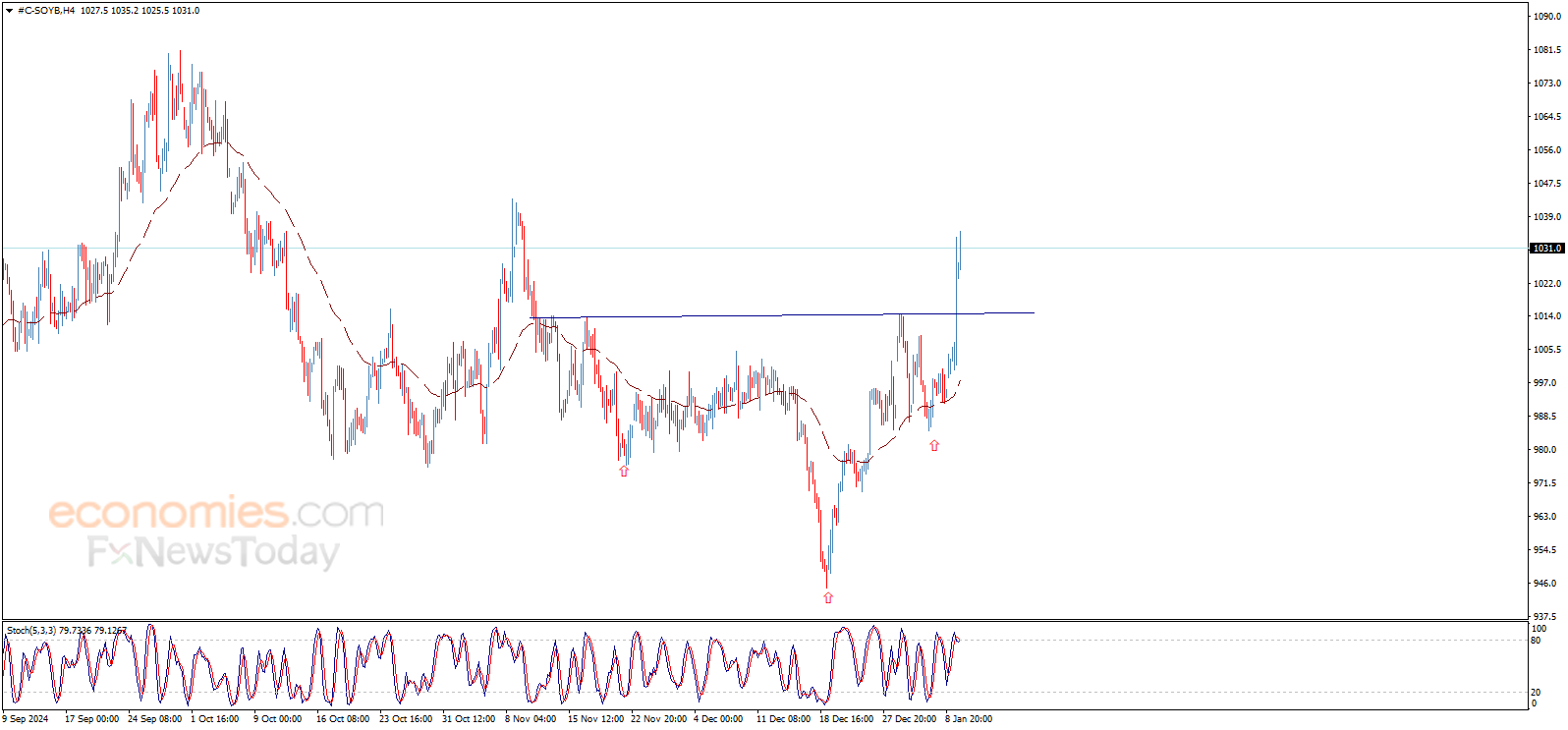Click the 9 Oct 00:00 time label

pyautogui.click(x=277, y=719)
